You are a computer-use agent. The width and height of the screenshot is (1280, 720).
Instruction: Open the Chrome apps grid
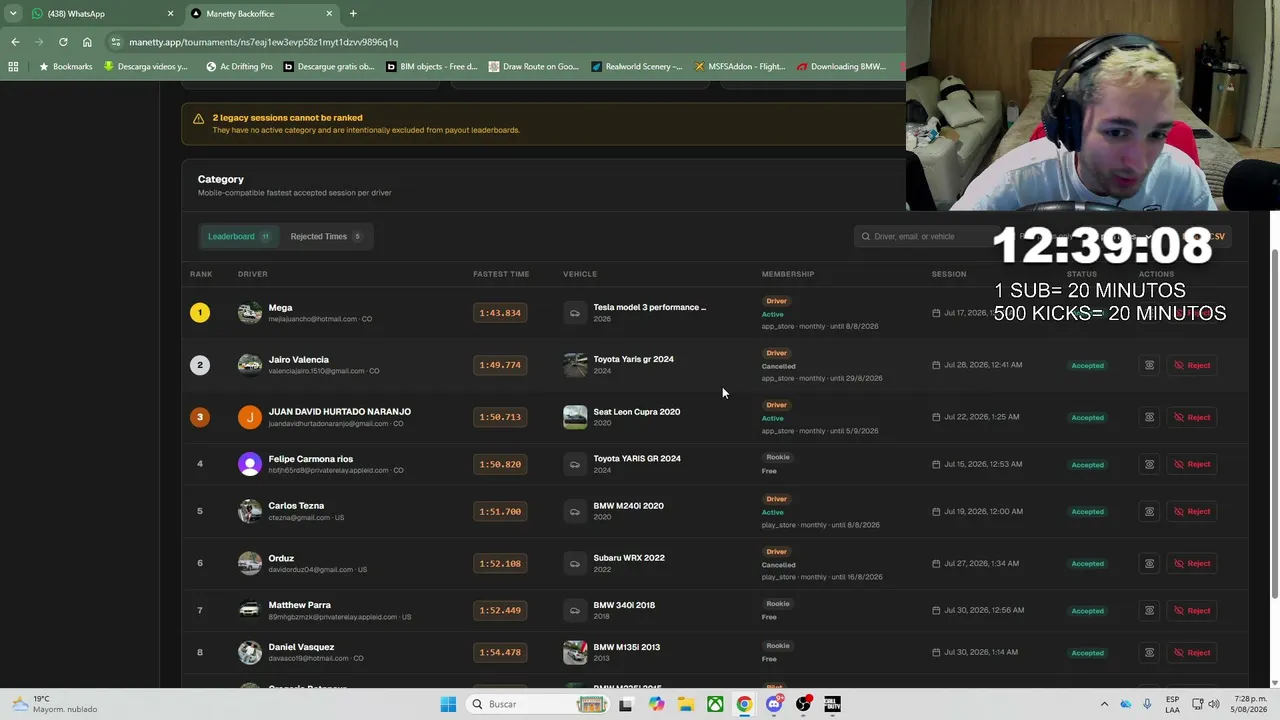tap(13, 67)
